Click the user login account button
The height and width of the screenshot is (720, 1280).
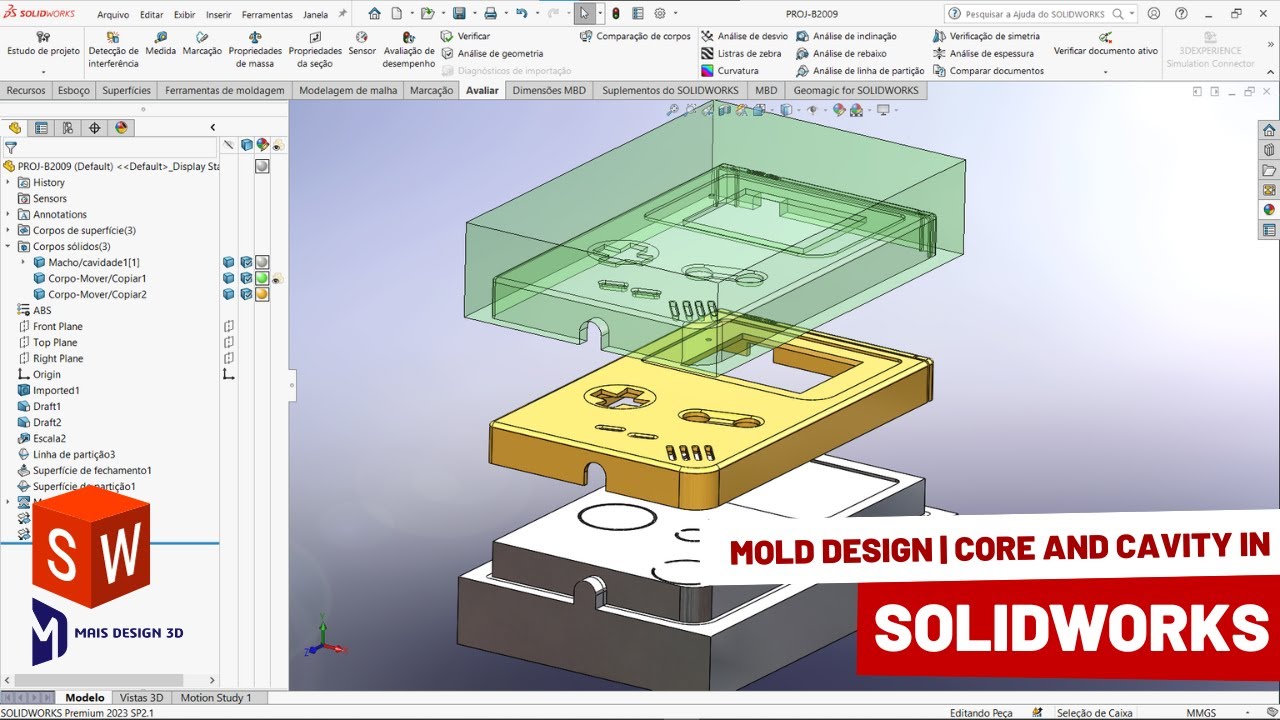coord(1155,14)
